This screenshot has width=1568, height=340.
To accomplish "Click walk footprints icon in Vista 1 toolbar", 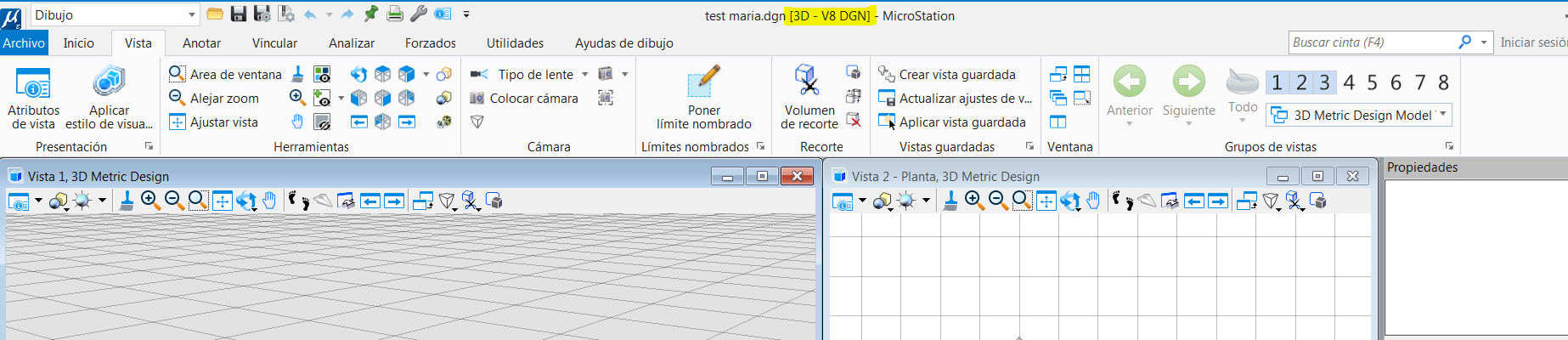I will [299, 201].
